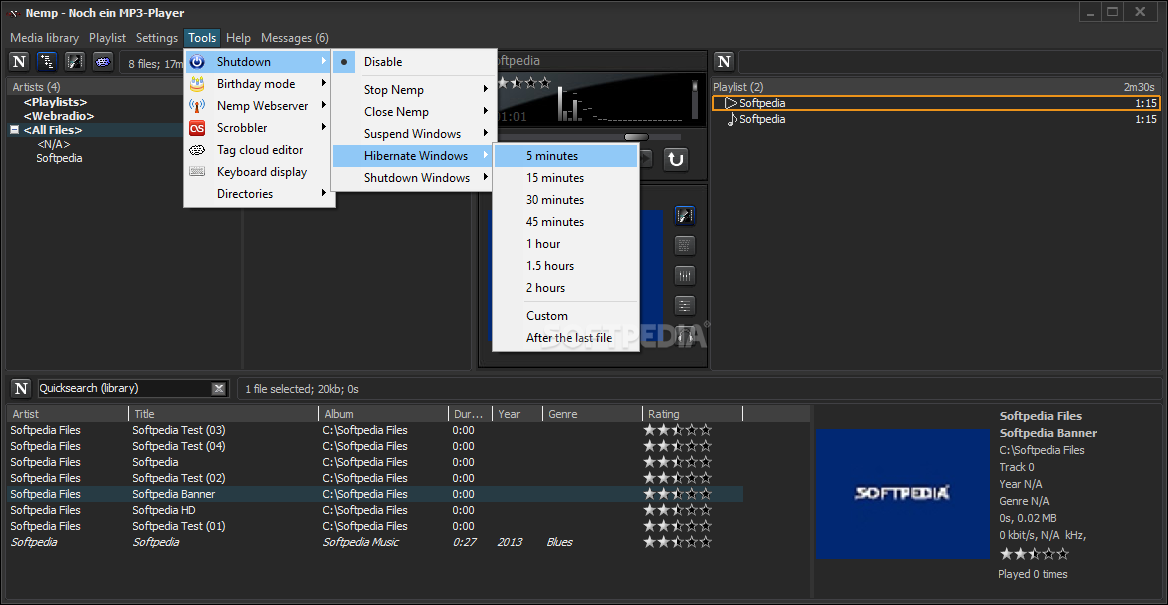1168x605 pixels.
Task: Open the Playlist menu
Action: 107,38
